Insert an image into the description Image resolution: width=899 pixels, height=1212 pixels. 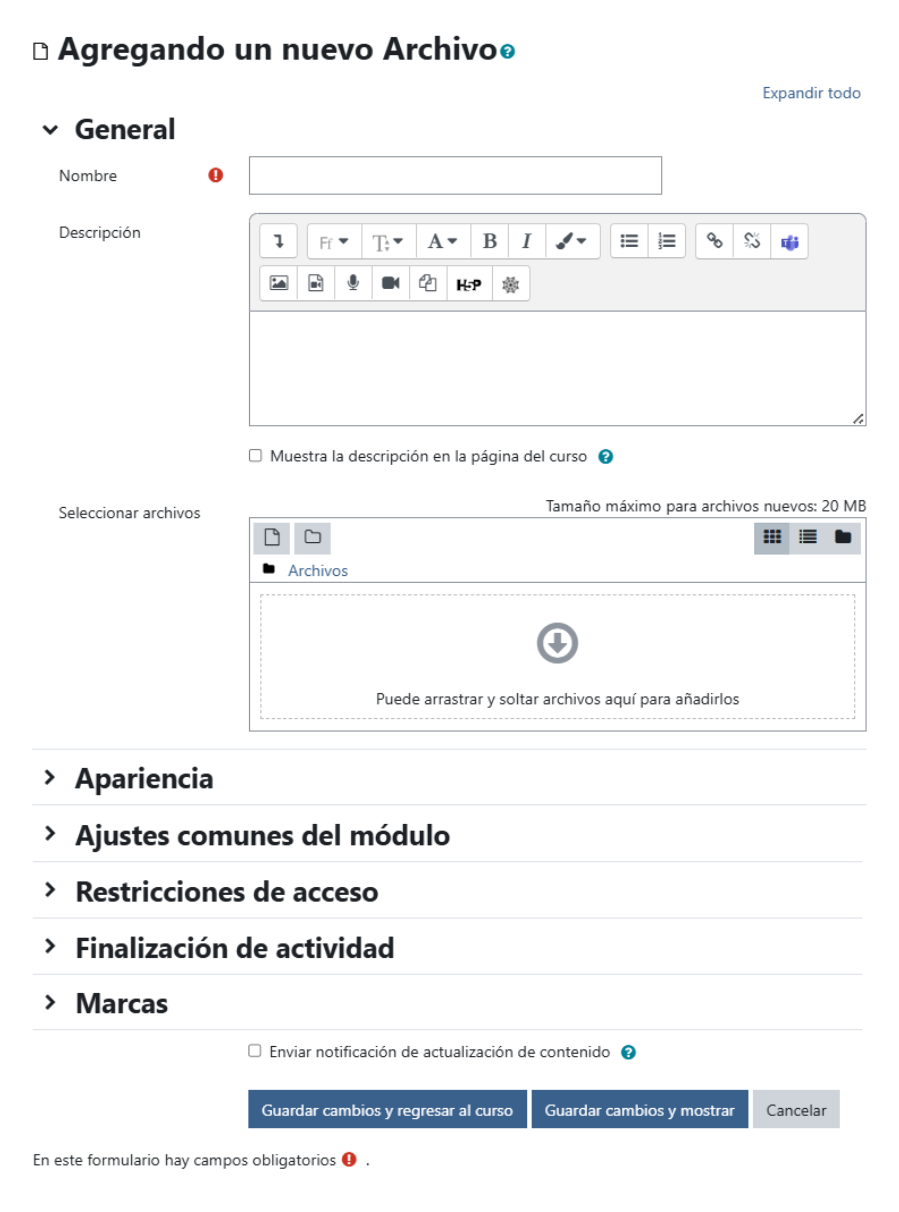[x=278, y=283]
